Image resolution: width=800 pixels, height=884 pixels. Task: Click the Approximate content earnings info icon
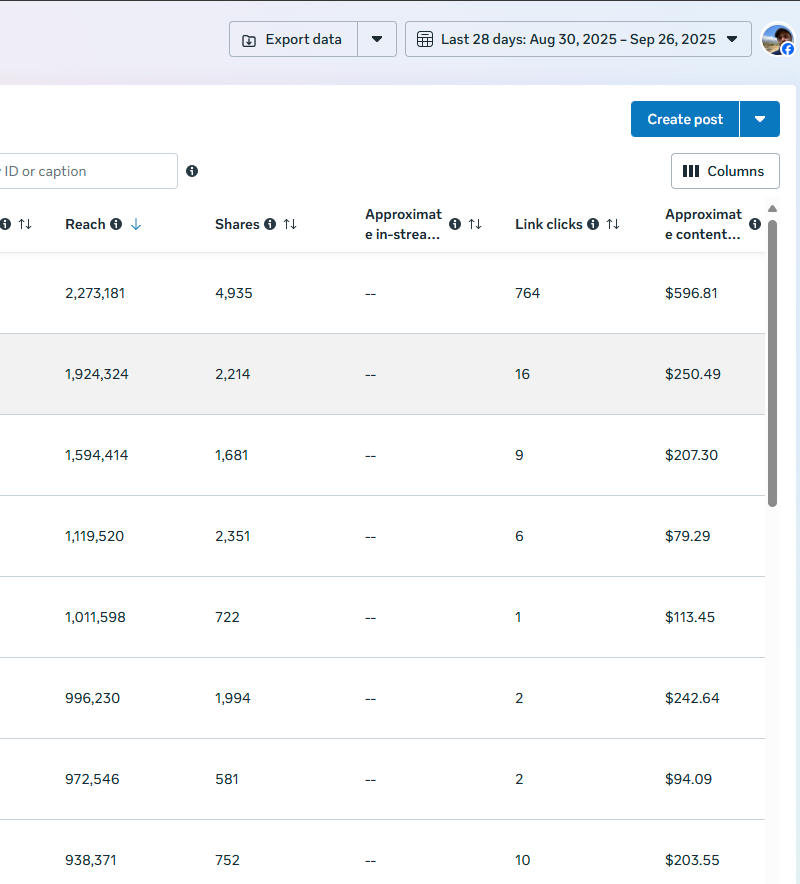tap(755, 224)
